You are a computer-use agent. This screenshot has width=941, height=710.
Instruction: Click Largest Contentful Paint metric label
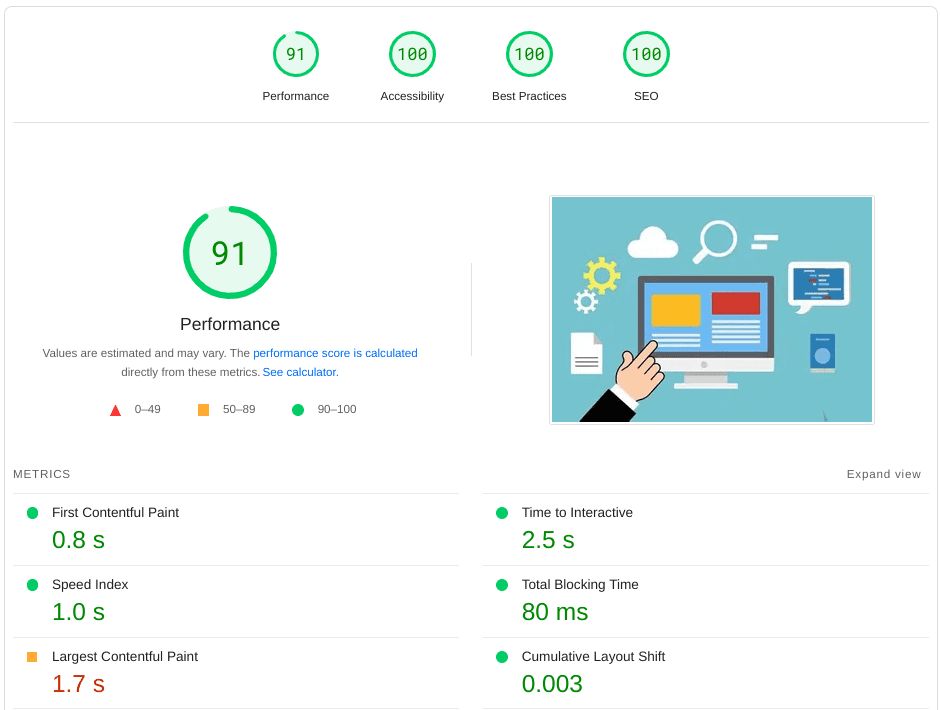click(125, 657)
